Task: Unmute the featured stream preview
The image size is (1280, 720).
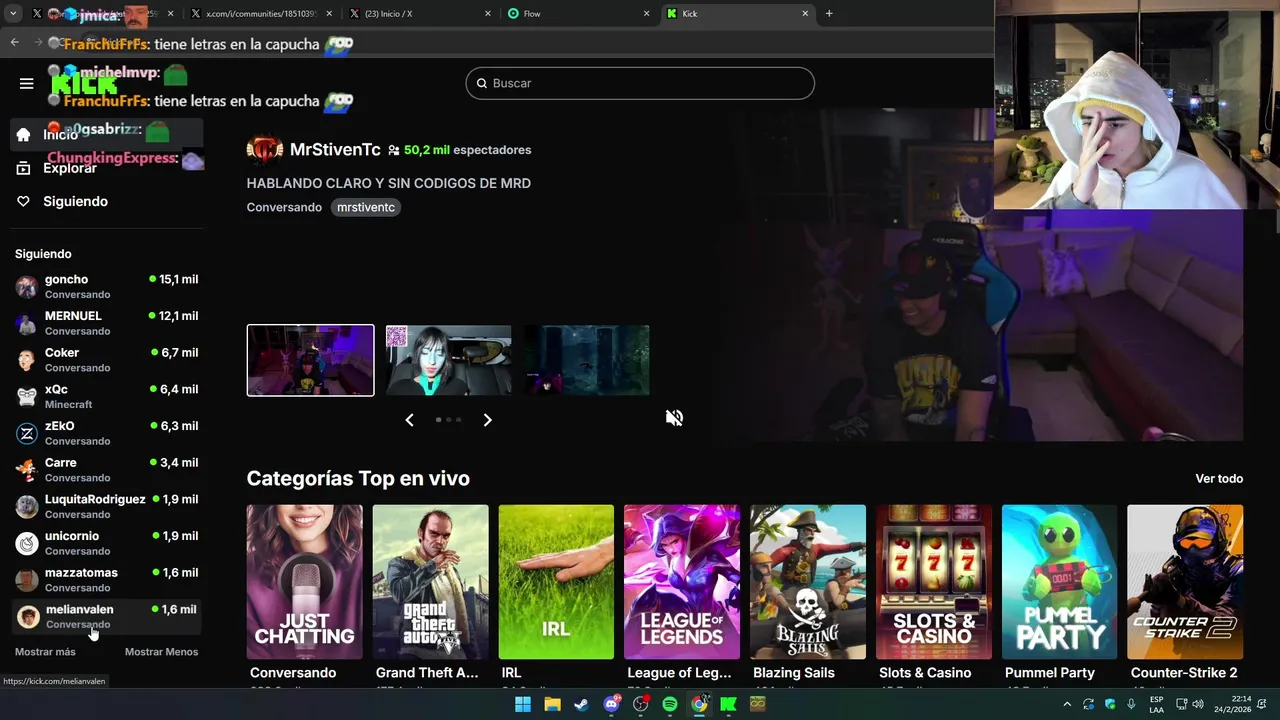Action: 674,418
